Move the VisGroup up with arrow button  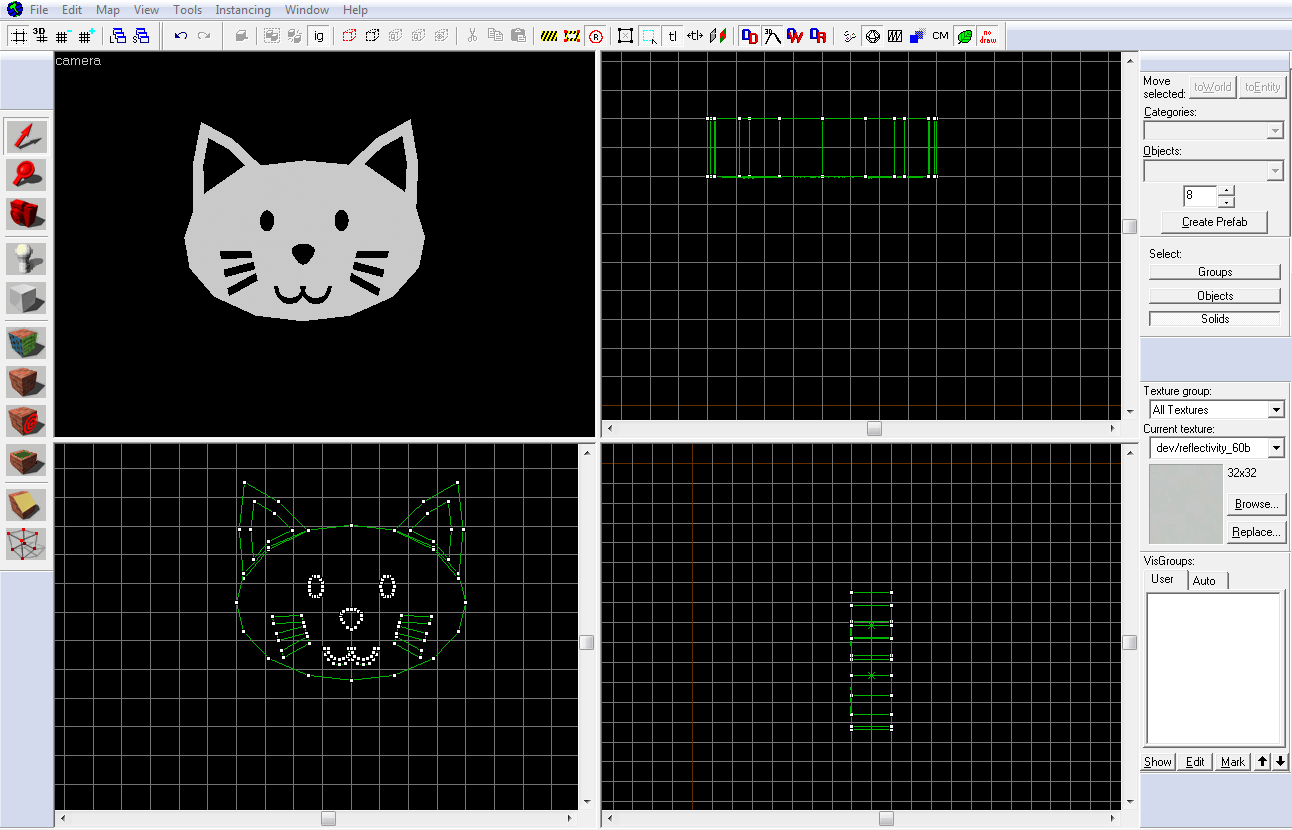(1263, 762)
